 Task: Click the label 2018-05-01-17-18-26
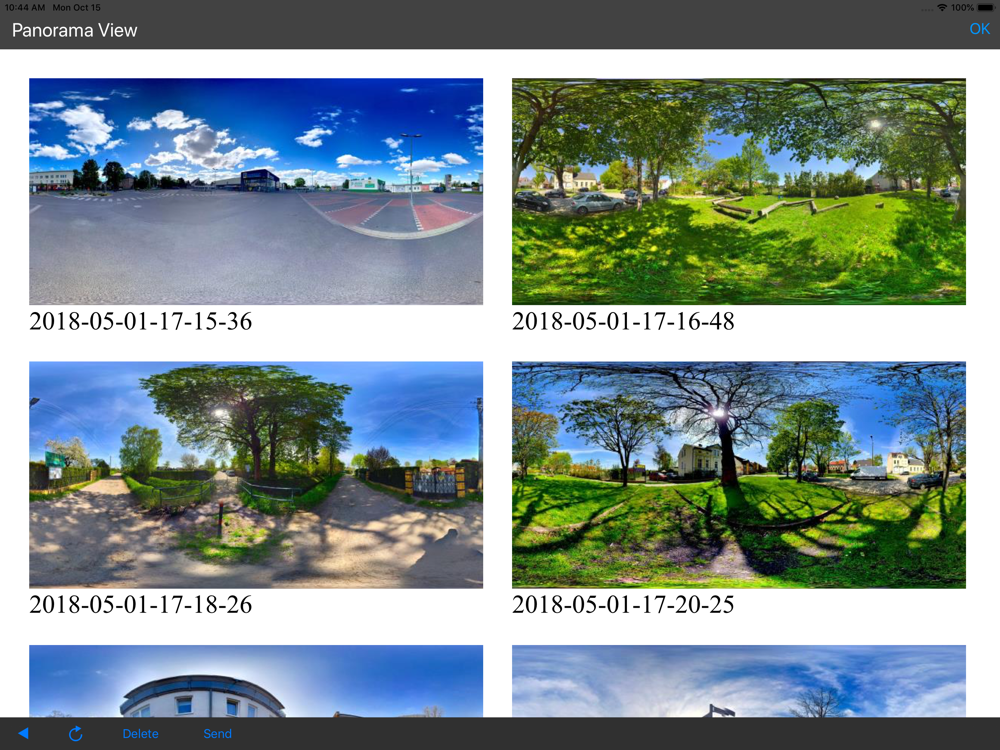point(140,604)
